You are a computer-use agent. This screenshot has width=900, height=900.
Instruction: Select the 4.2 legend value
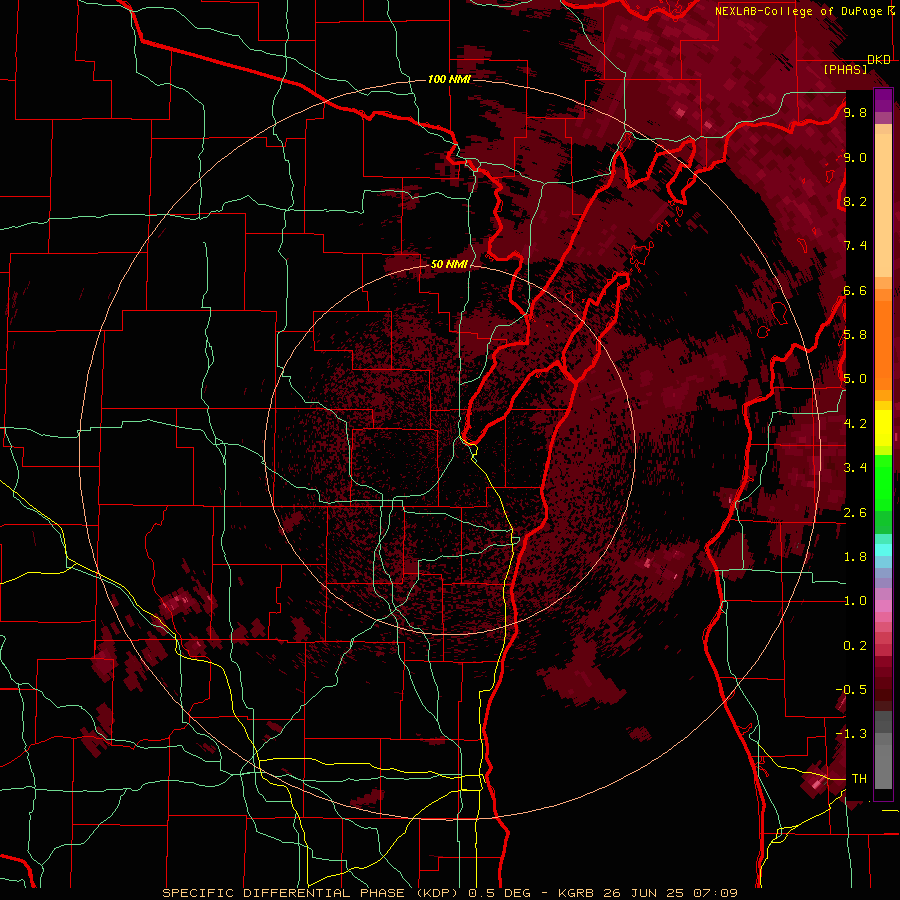[855, 424]
